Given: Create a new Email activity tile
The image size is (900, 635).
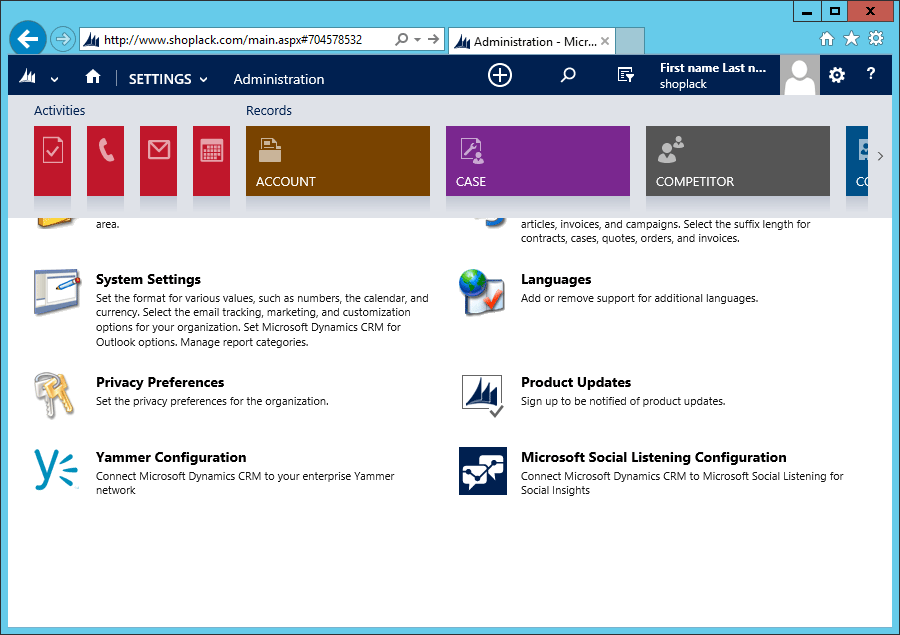Looking at the screenshot, I should click(x=158, y=161).
